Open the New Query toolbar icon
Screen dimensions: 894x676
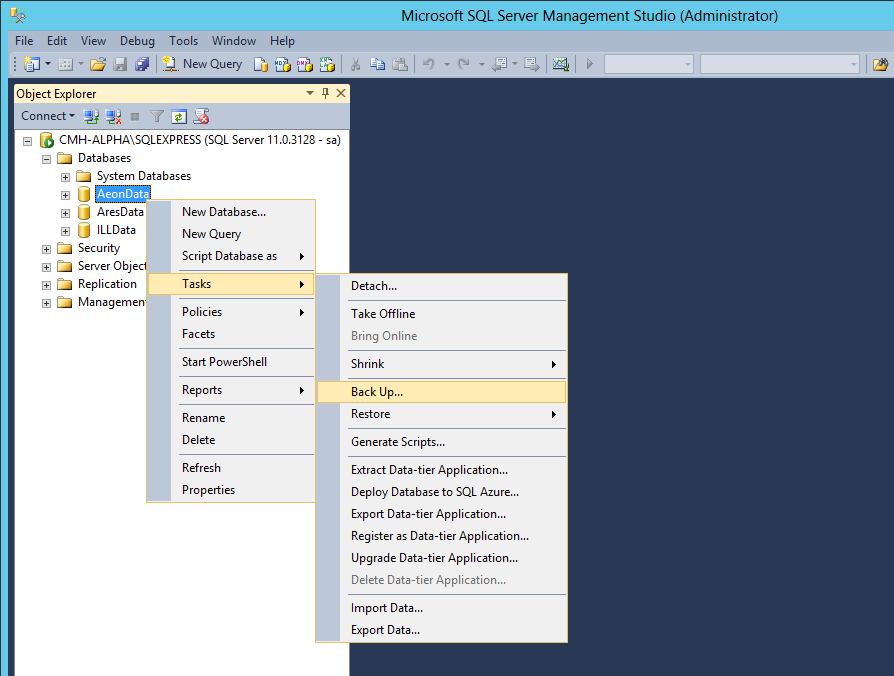(204, 63)
